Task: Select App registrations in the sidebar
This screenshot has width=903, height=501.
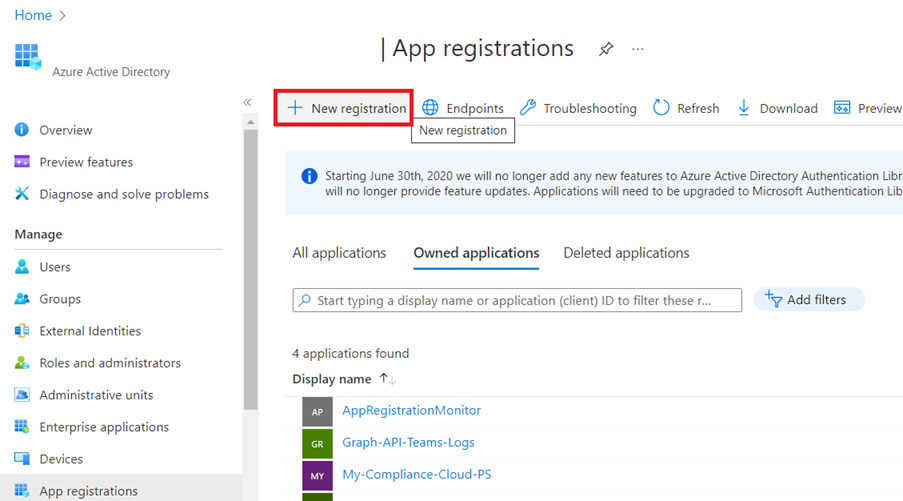Action: click(x=88, y=491)
